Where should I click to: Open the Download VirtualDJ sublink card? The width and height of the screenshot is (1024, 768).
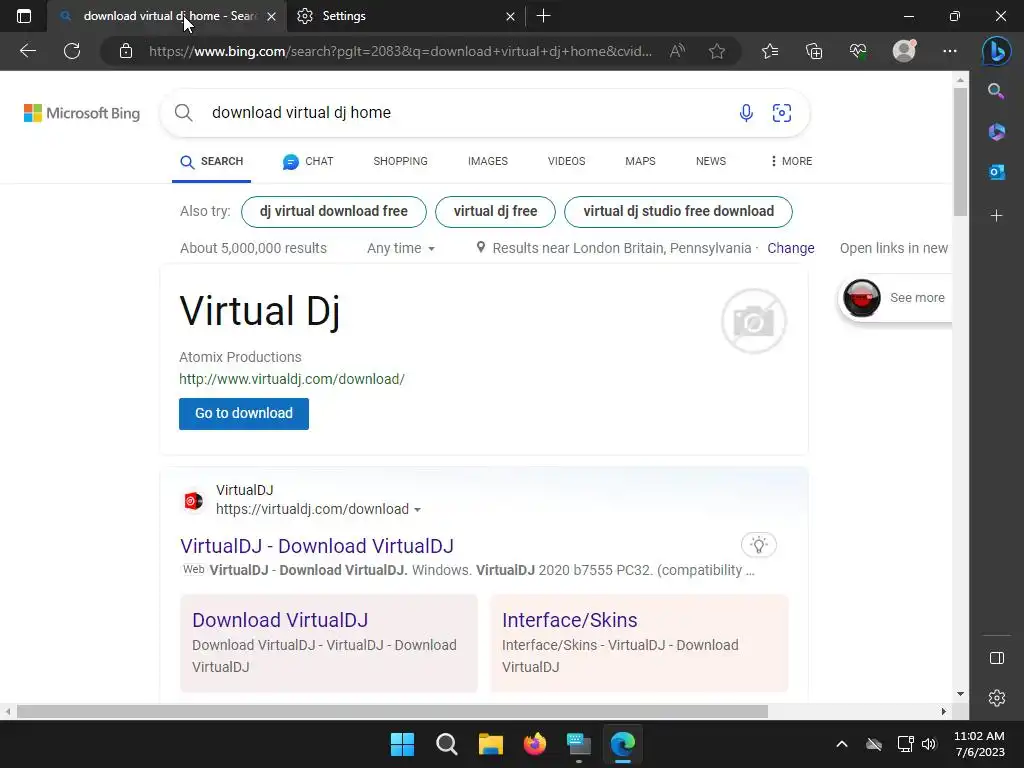click(x=328, y=643)
